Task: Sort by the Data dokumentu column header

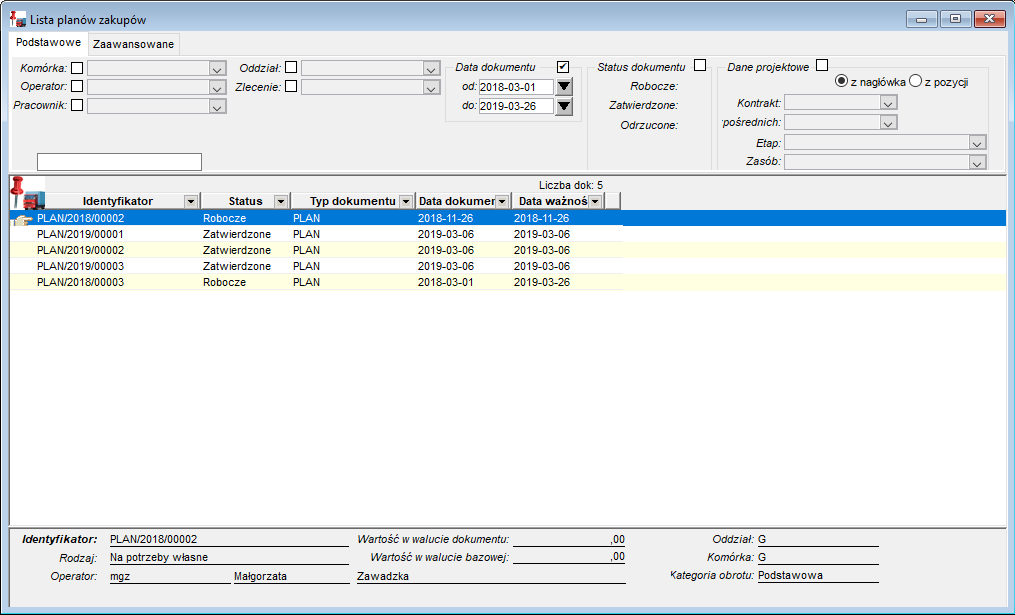Action: [456, 201]
